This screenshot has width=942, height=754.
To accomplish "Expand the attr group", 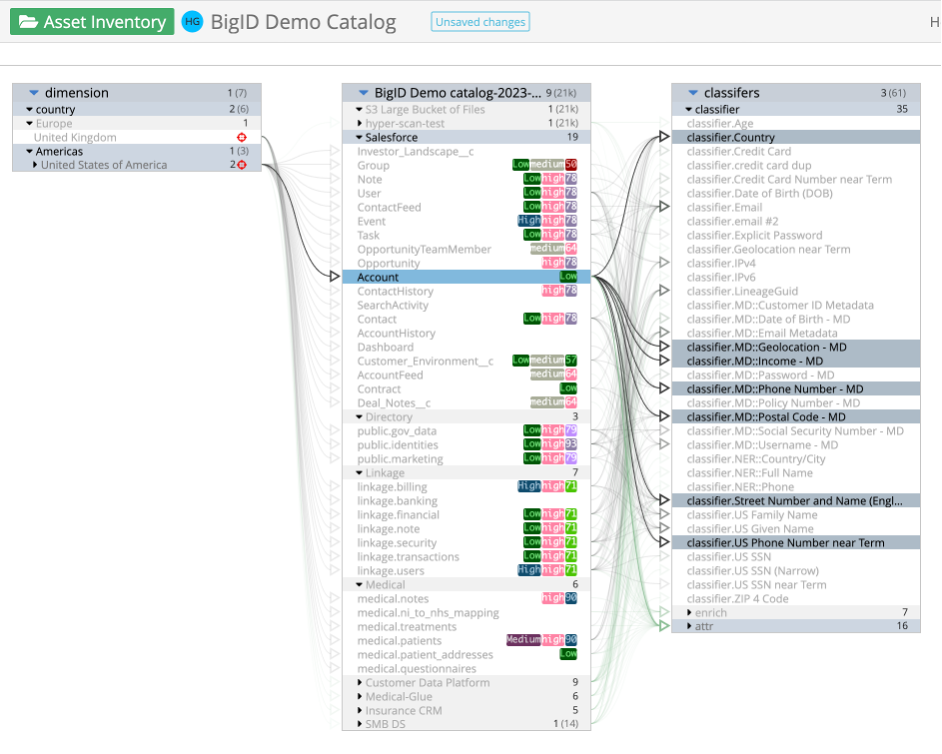I will pyautogui.click(x=689, y=626).
